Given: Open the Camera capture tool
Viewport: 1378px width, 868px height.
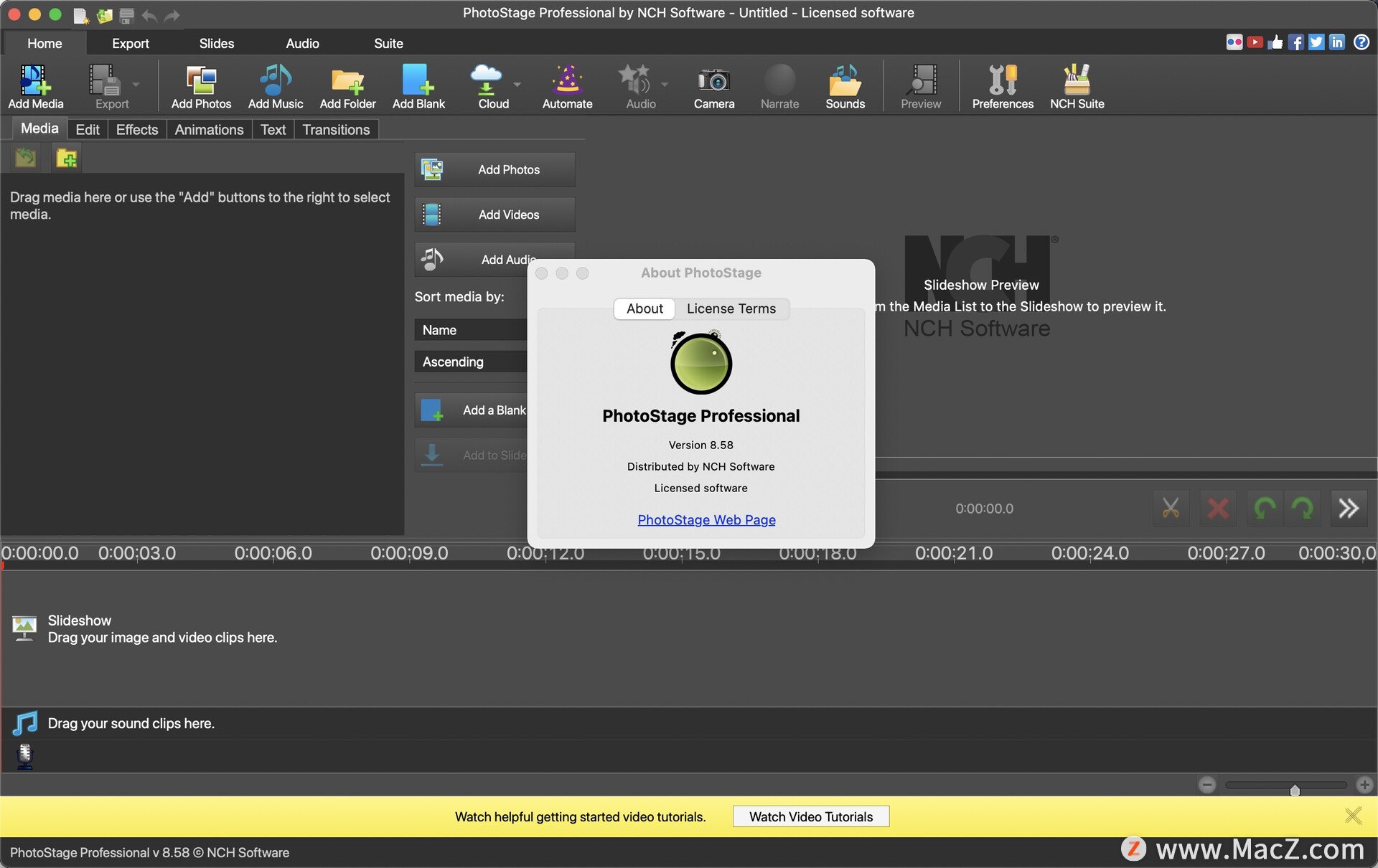Looking at the screenshot, I should coord(713,86).
